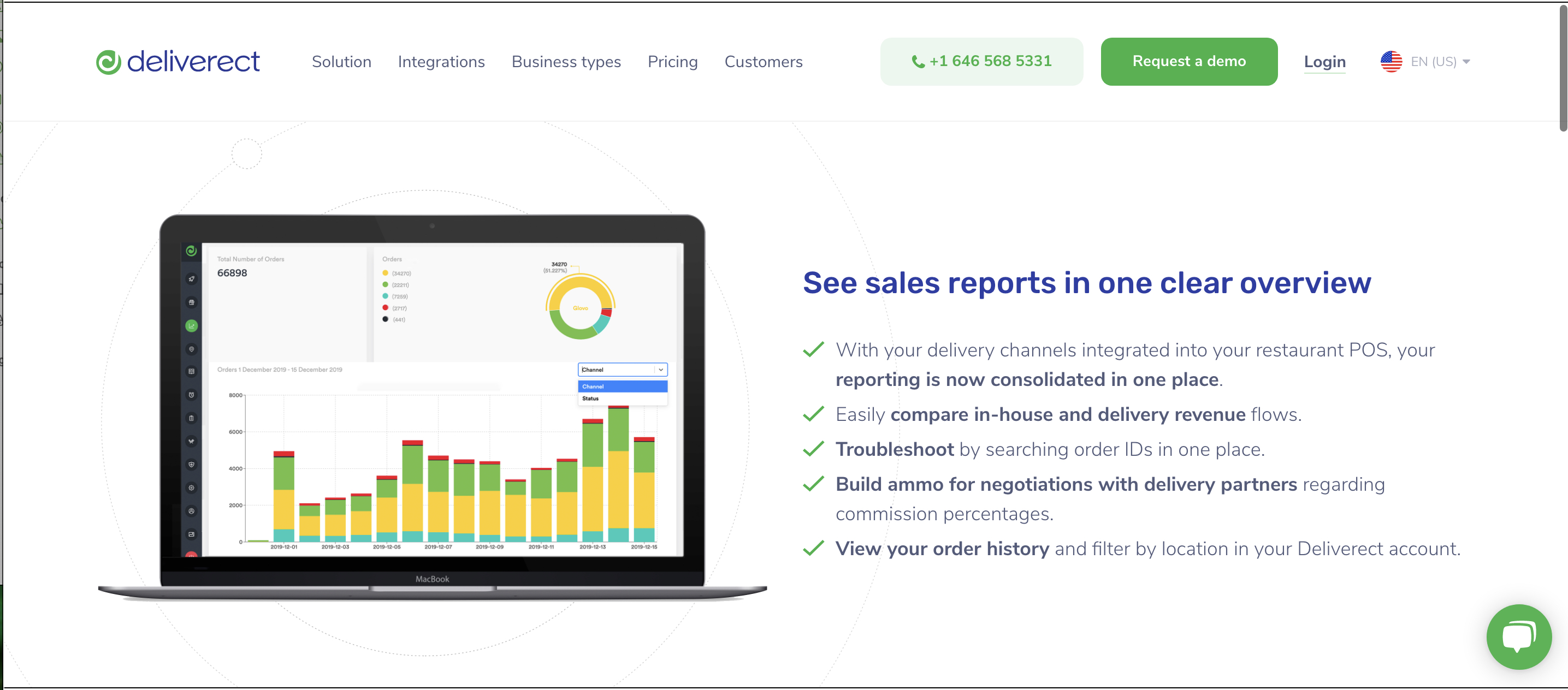Click the location pin icon in dashboard sidebar
This screenshot has height=690, width=1568.
click(191, 349)
